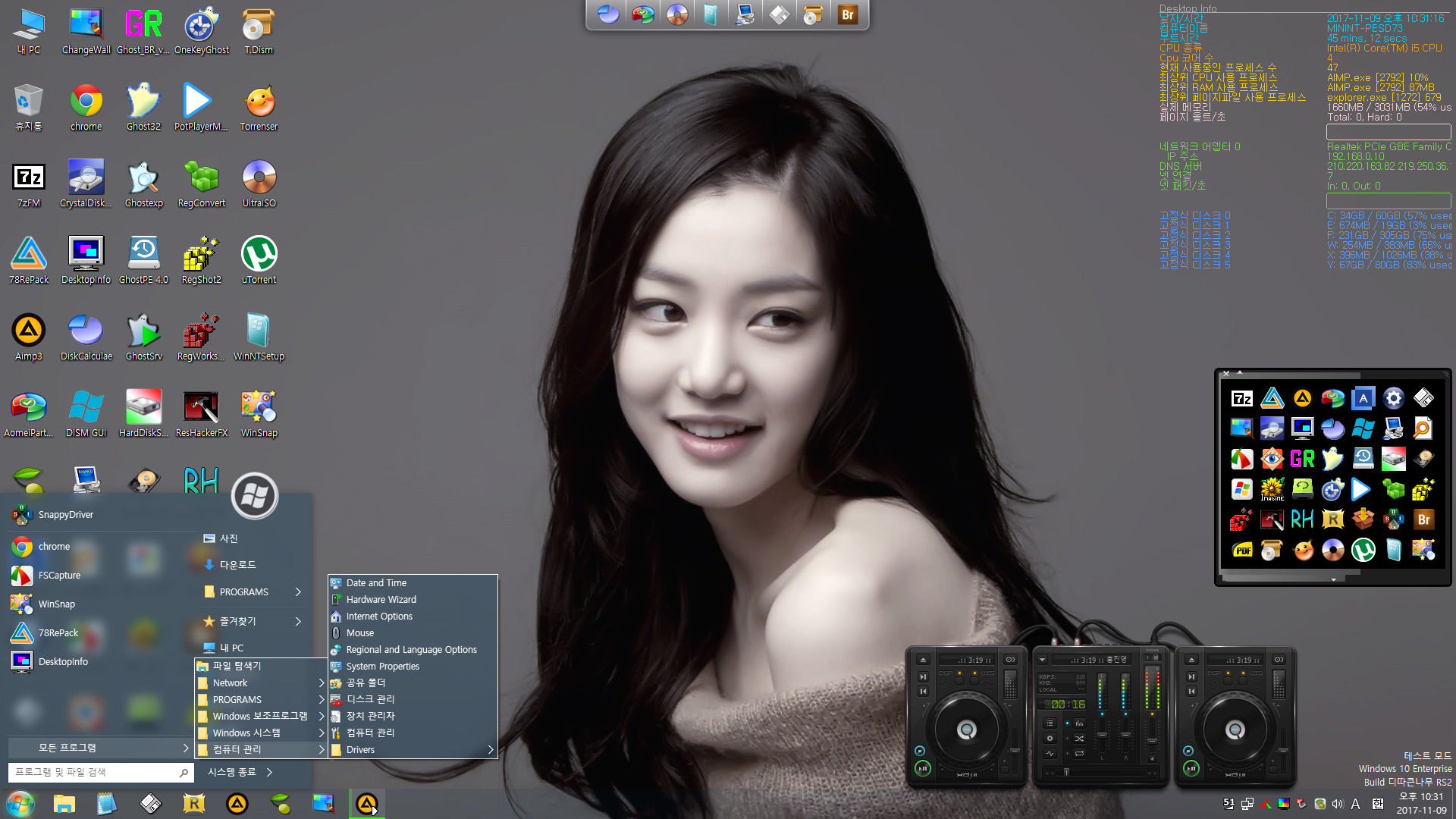The image size is (1456, 819).
Task: Click the RH icon in launcher panel
Action: [1302, 519]
